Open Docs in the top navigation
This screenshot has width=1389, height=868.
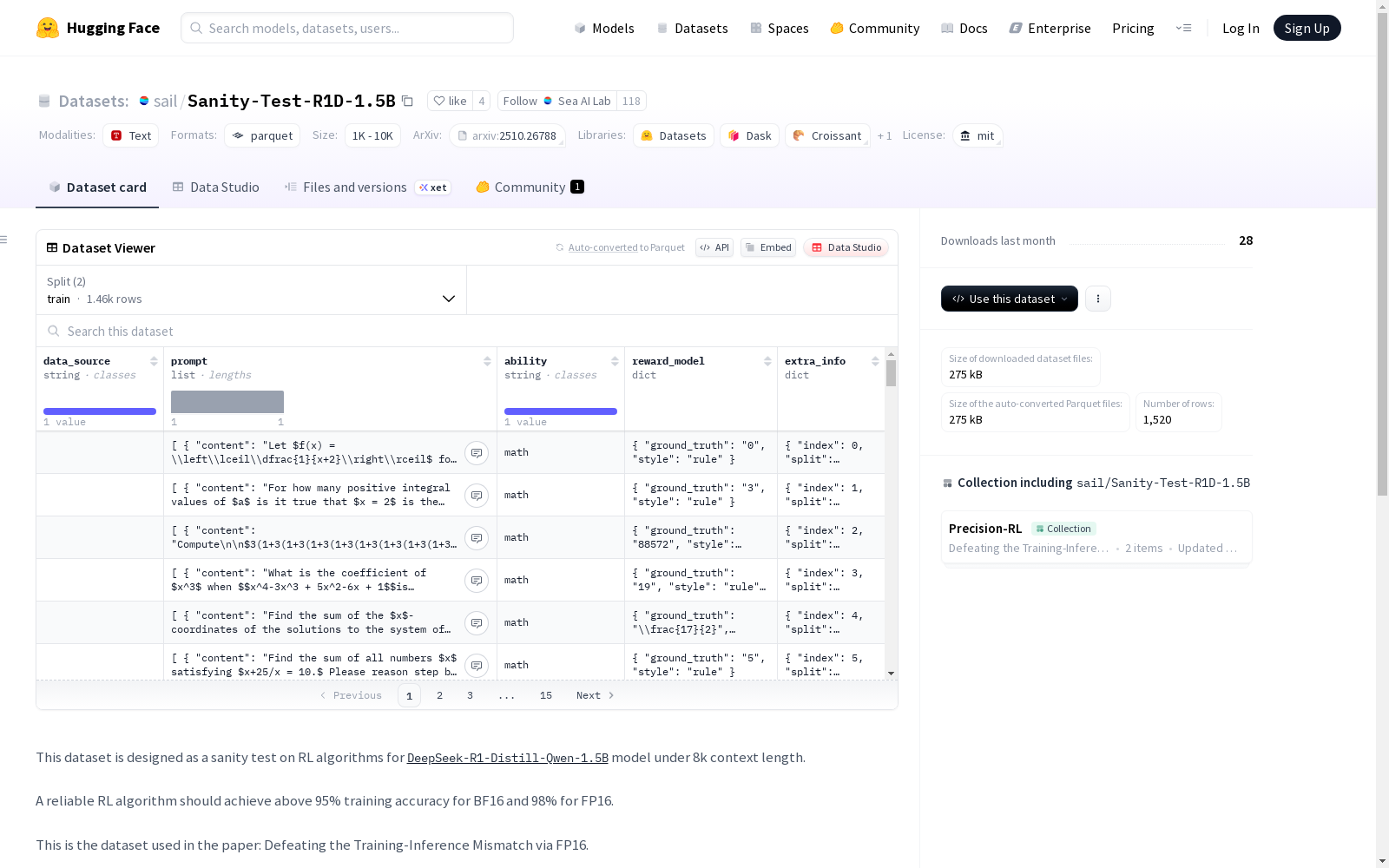tap(964, 28)
